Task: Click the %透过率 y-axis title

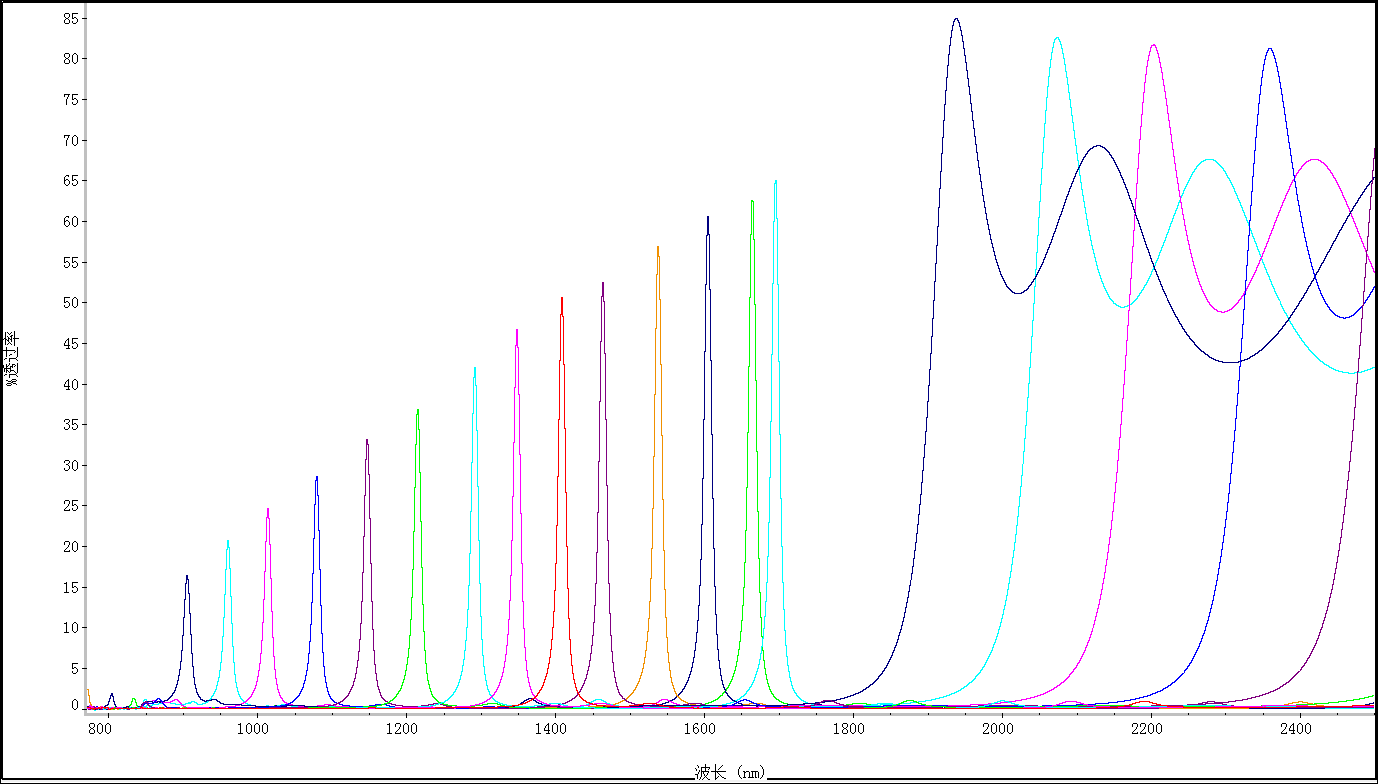Action: click(x=12, y=358)
